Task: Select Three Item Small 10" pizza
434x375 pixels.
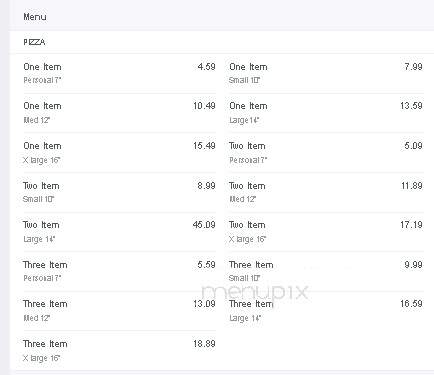Action: tap(326, 271)
